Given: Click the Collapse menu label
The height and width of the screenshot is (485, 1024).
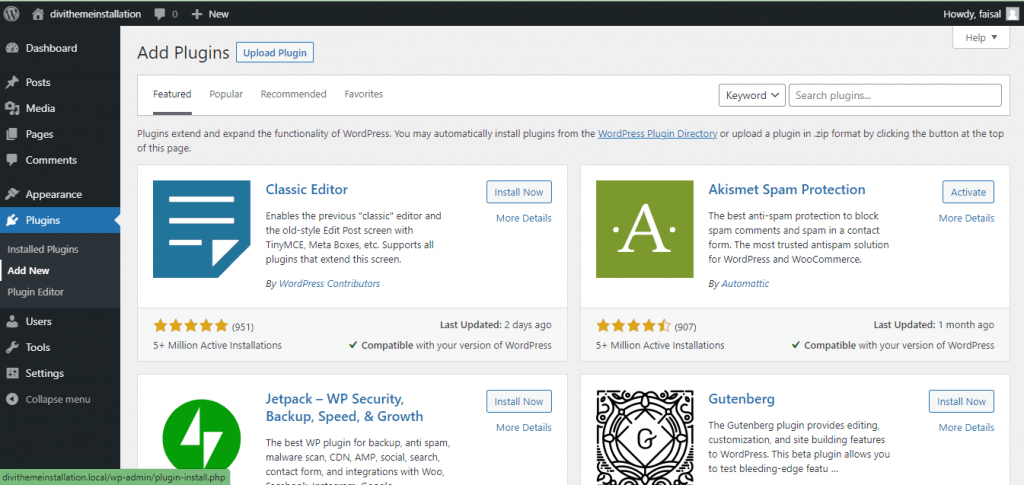Looking at the screenshot, I should pos(58,399).
